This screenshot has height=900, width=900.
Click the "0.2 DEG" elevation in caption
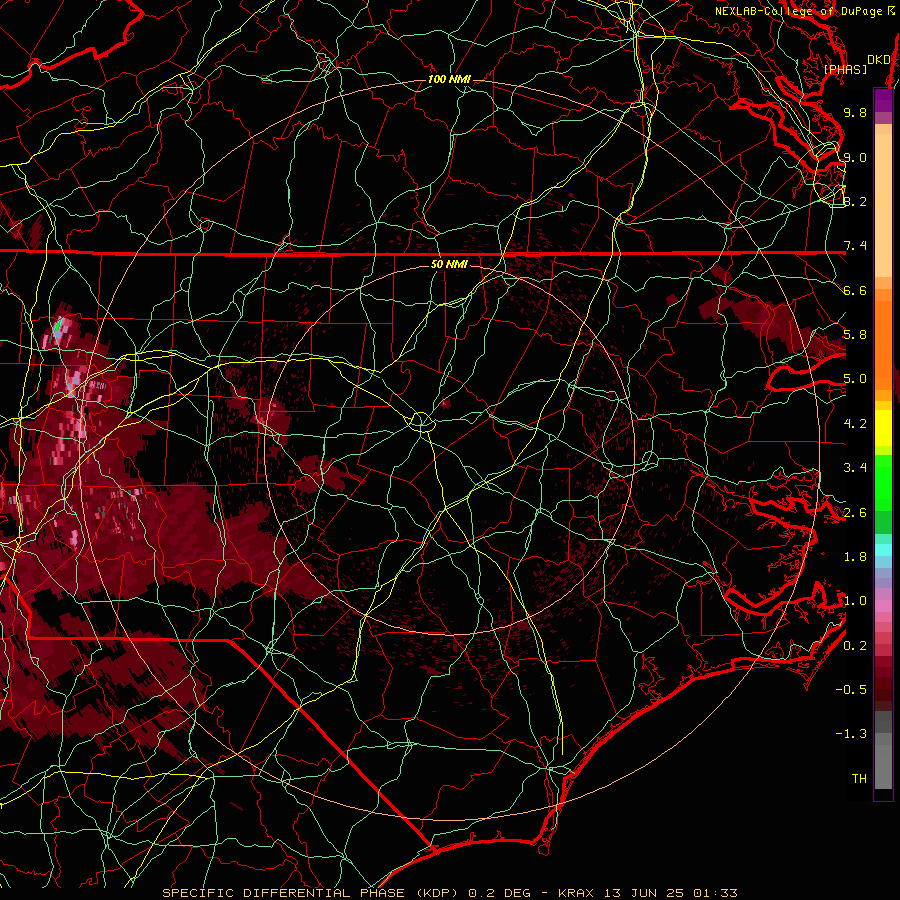500,893
